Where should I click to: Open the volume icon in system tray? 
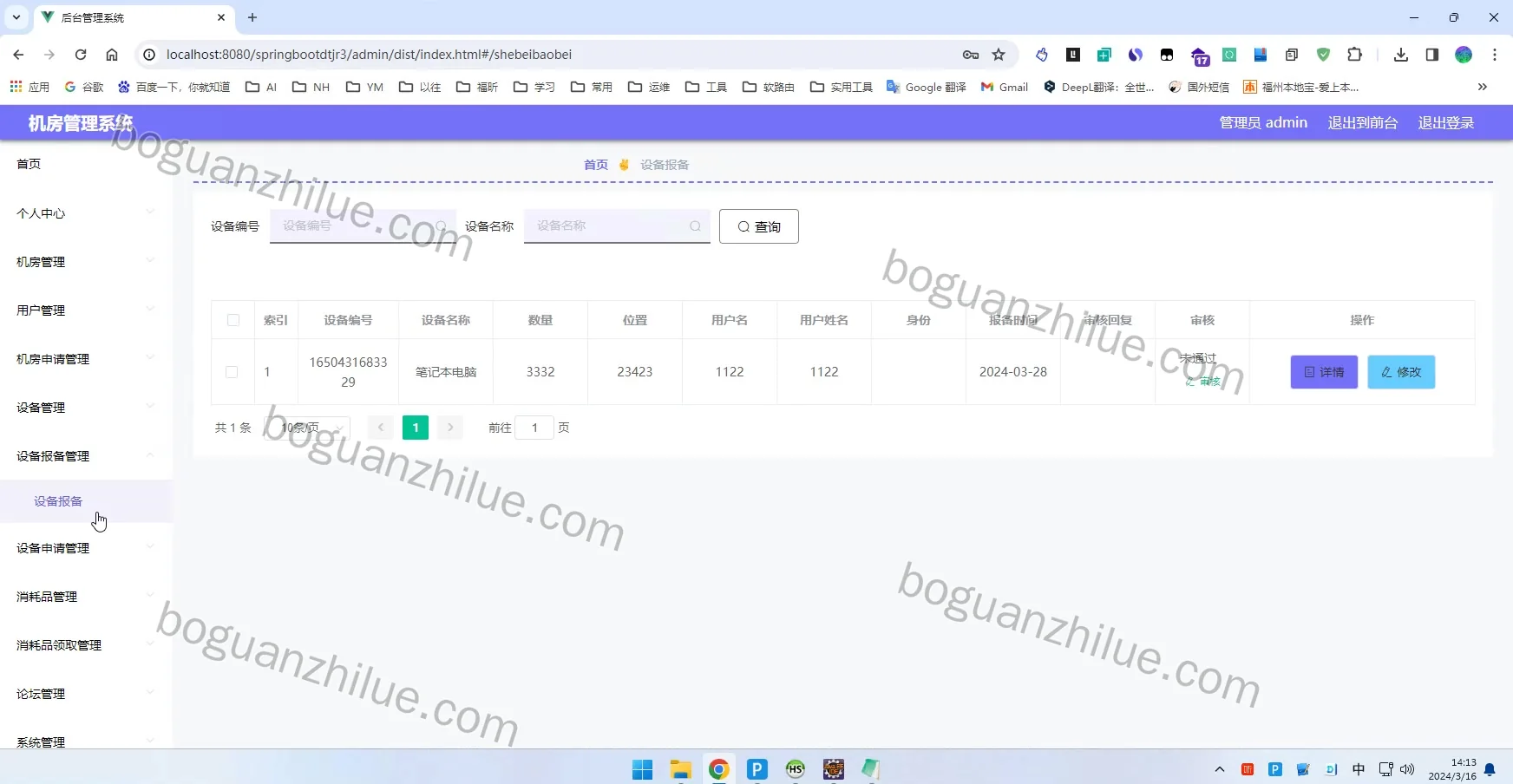[1407, 769]
